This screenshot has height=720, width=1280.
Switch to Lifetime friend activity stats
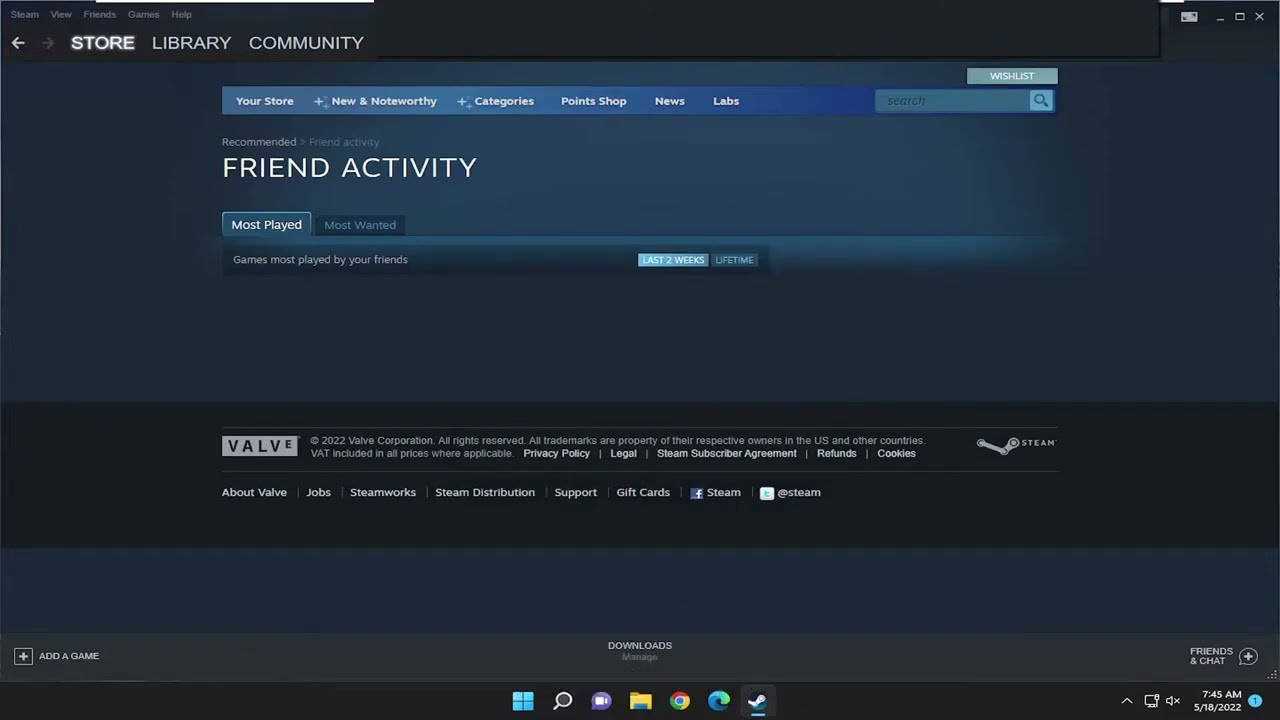pyautogui.click(x=734, y=259)
